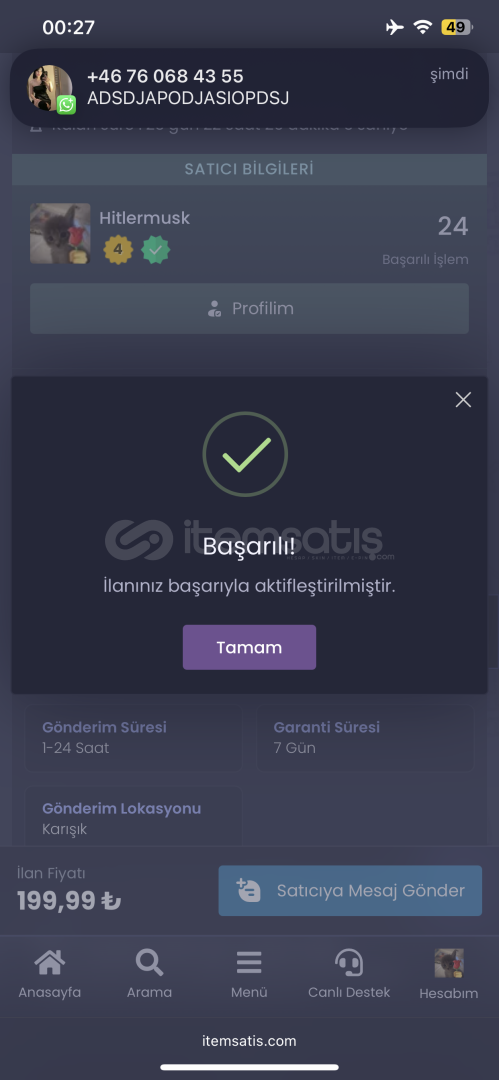Screen dimensions: 499x1080
Task: Tap the gold level 4 badge
Action: pyautogui.click(x=118, y=250)
